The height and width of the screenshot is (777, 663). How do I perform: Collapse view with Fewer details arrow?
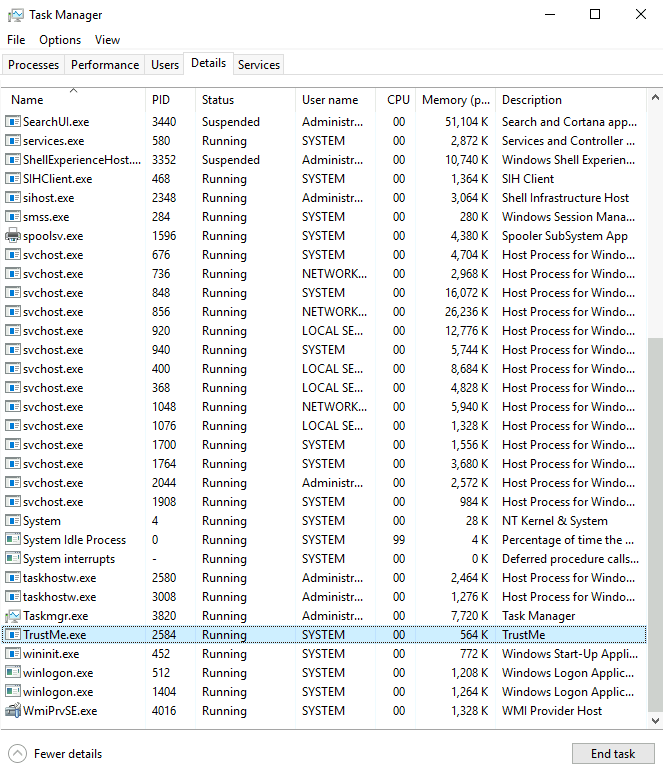click(17, 754)
